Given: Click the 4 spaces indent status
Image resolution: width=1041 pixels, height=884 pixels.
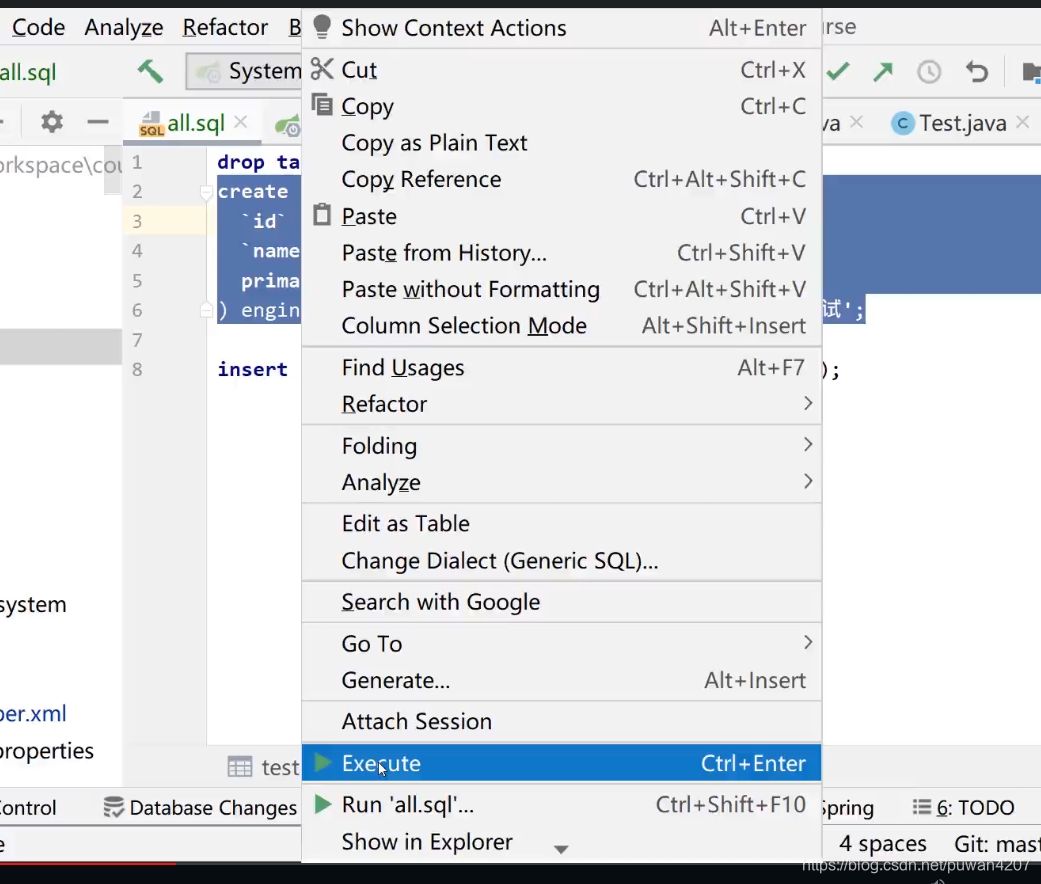Looking at the screenshot, I should point(882,844).
